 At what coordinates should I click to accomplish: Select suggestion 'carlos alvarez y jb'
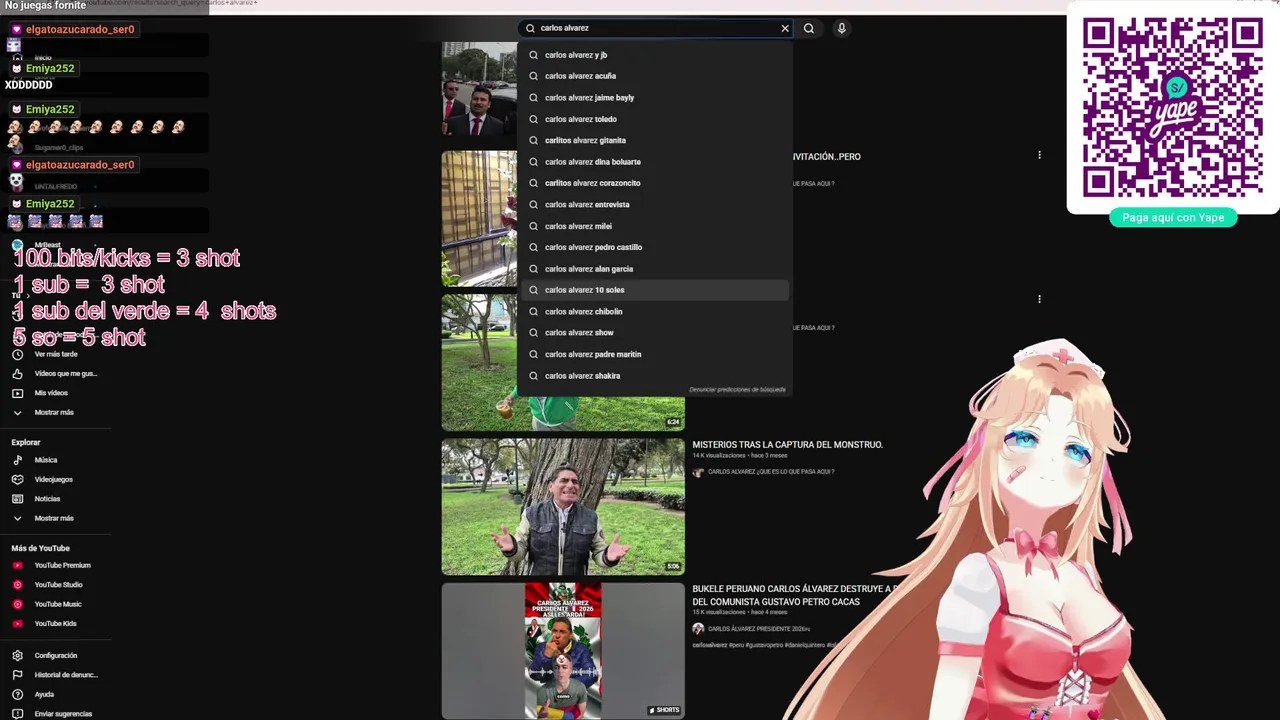pyautogui.click(x=655, y=55)
